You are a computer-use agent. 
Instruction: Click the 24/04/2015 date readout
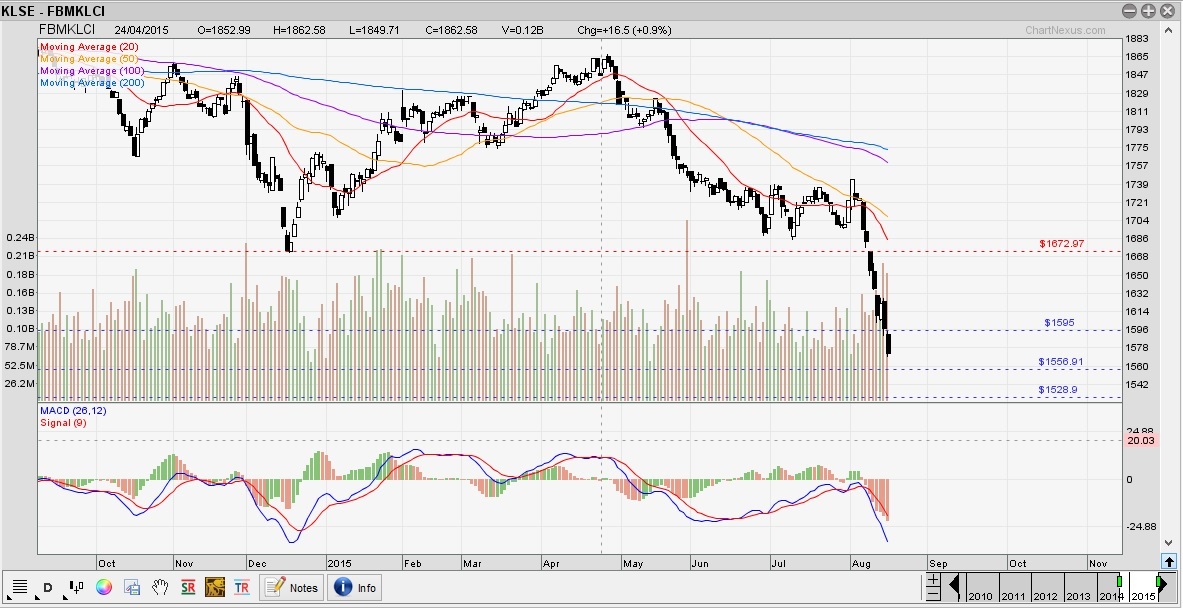[x=142, y=30]
